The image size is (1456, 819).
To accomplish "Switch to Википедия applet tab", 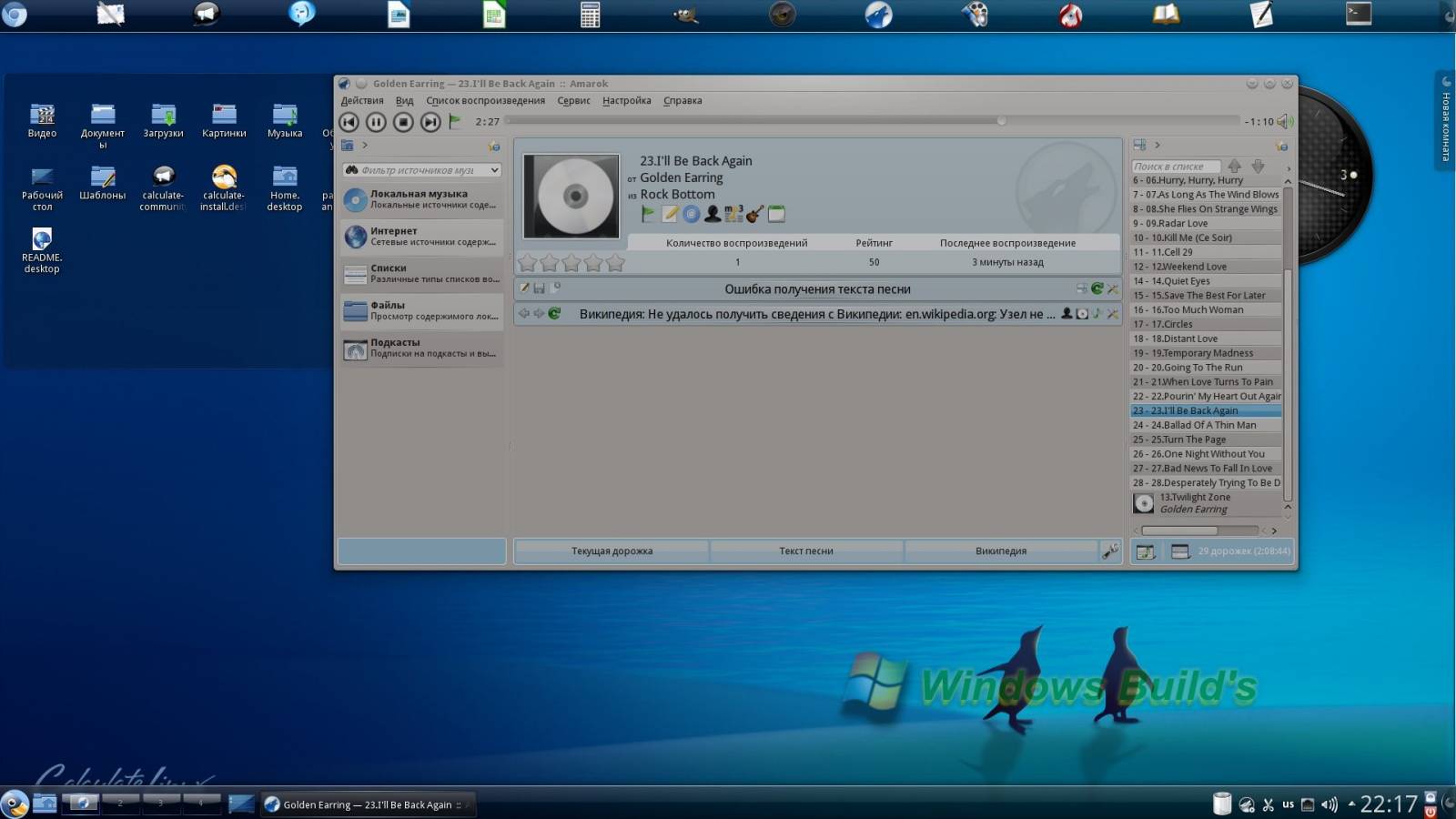I will [x=1001, y=551].
